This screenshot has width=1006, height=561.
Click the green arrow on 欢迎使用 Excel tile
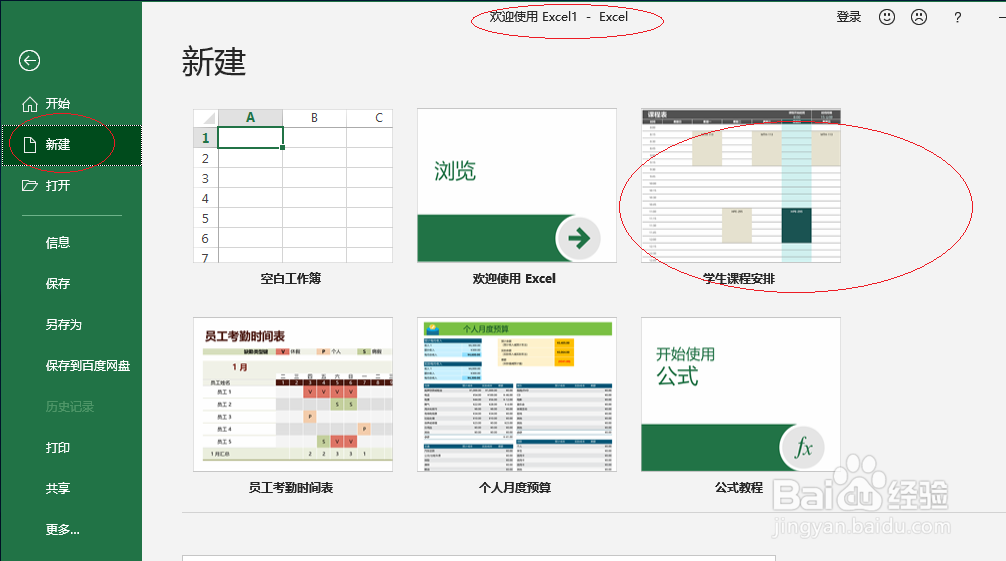pyautogui.click(x=578, y=238)
